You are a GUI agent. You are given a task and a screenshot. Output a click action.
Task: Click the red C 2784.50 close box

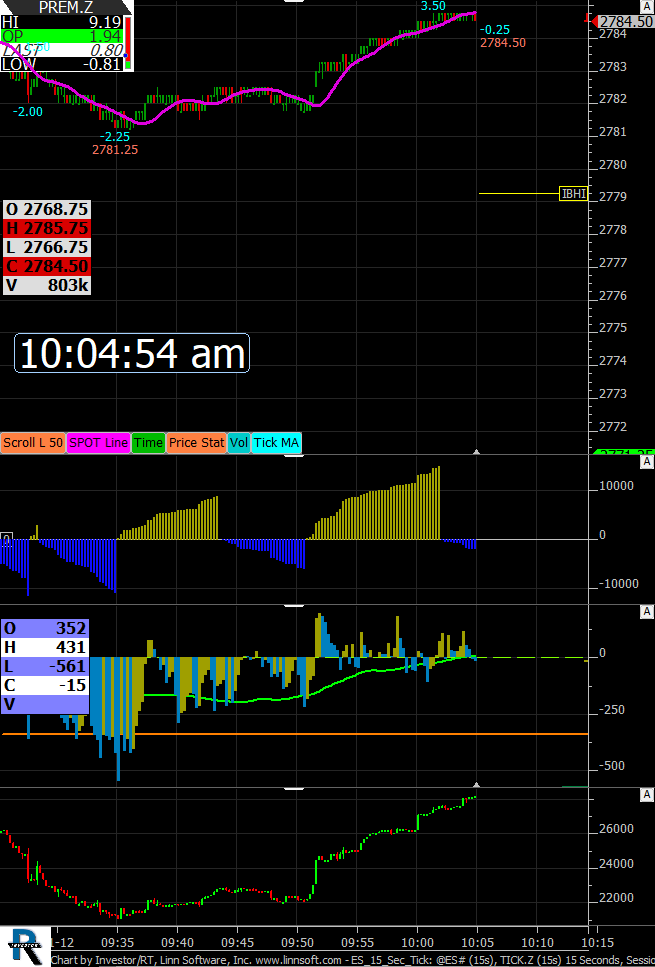point(47,266)
